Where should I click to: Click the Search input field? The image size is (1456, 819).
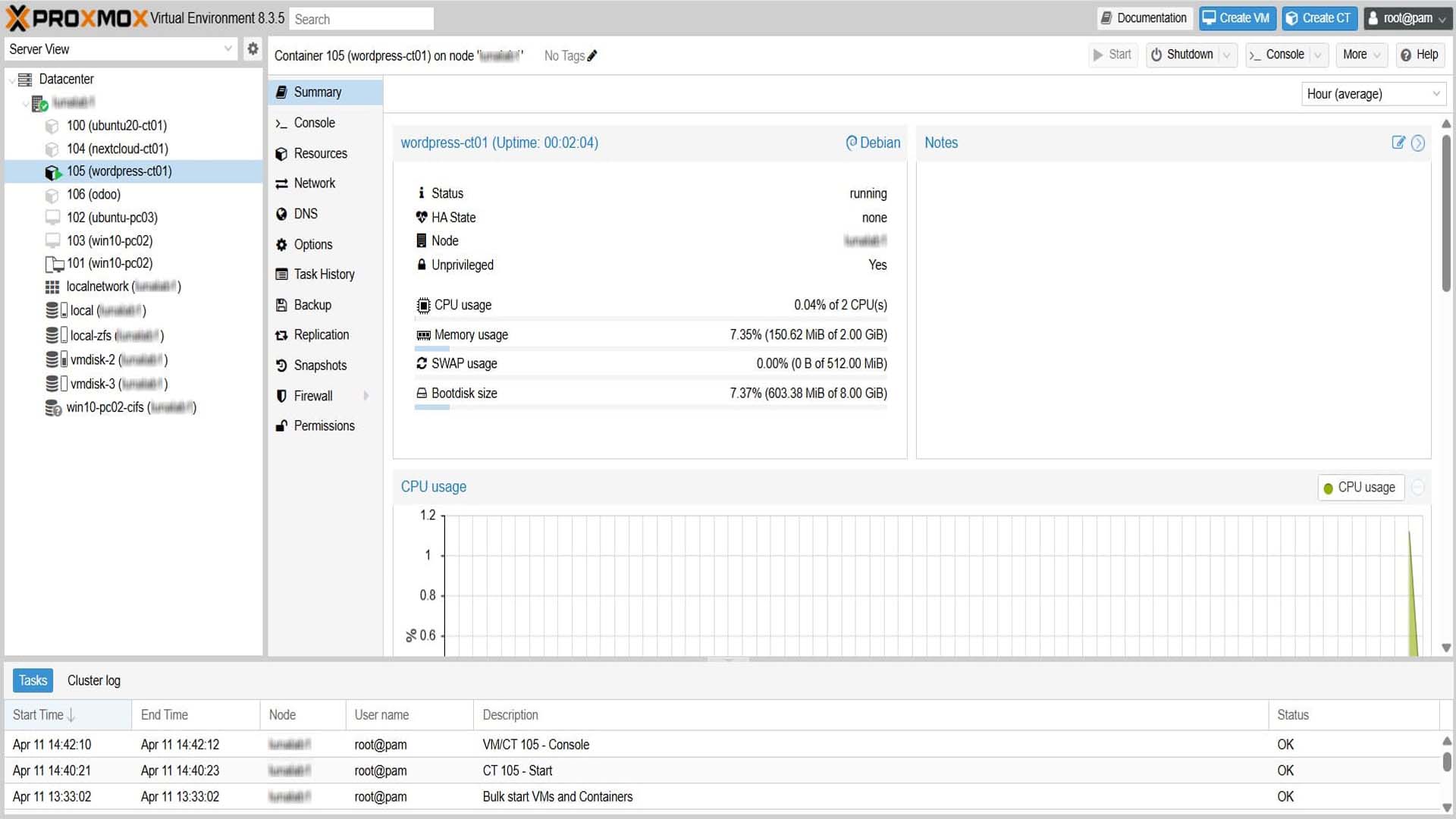(361, 18)
